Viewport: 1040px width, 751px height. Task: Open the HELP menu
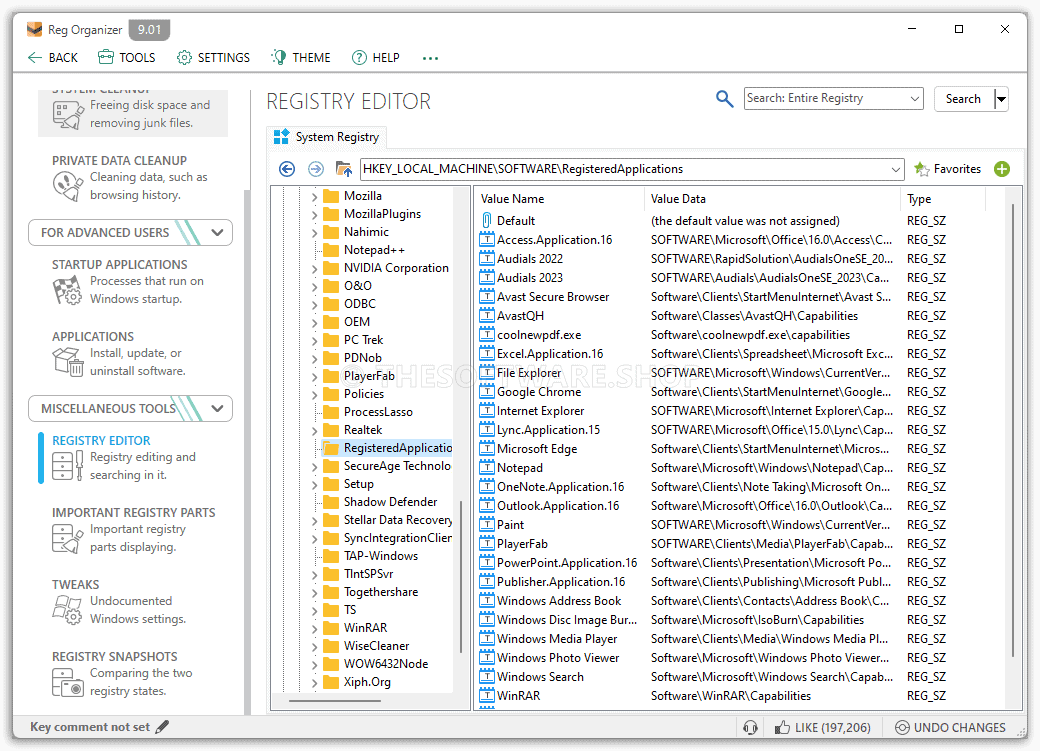[x=375, y=58]
